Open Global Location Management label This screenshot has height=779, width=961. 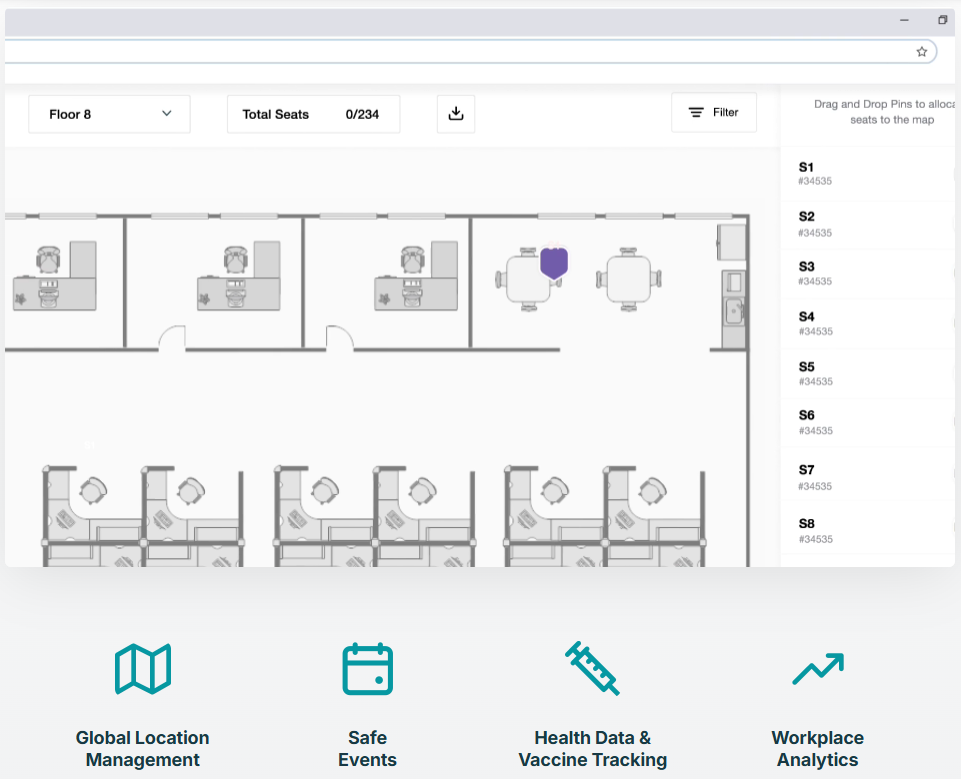(x=143, y=748)
